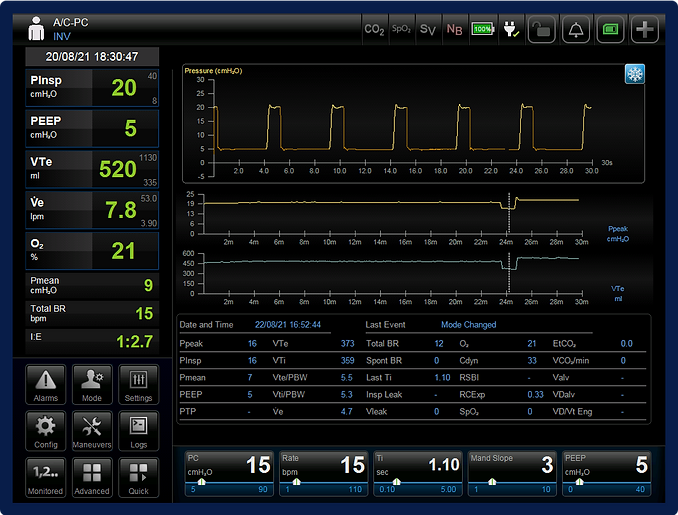Tap the AC power plug icon
The width and height of the screenshot is (678, 515).
511,29
